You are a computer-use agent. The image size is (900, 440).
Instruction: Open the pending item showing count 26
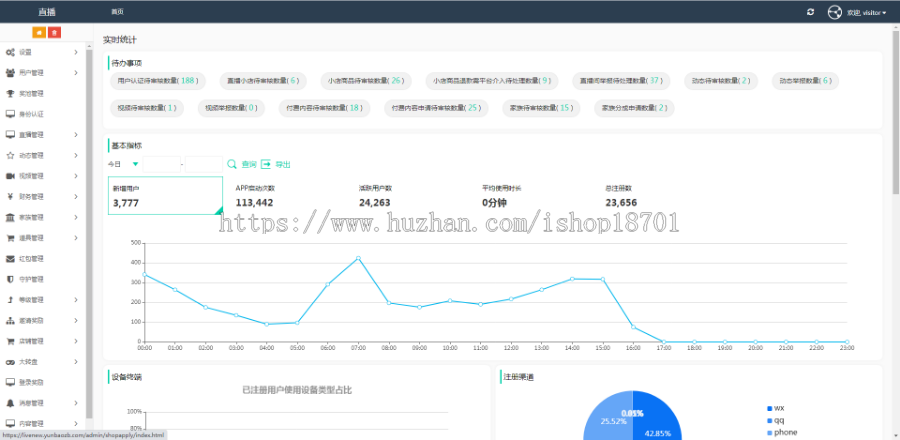[x=366, y=81]
